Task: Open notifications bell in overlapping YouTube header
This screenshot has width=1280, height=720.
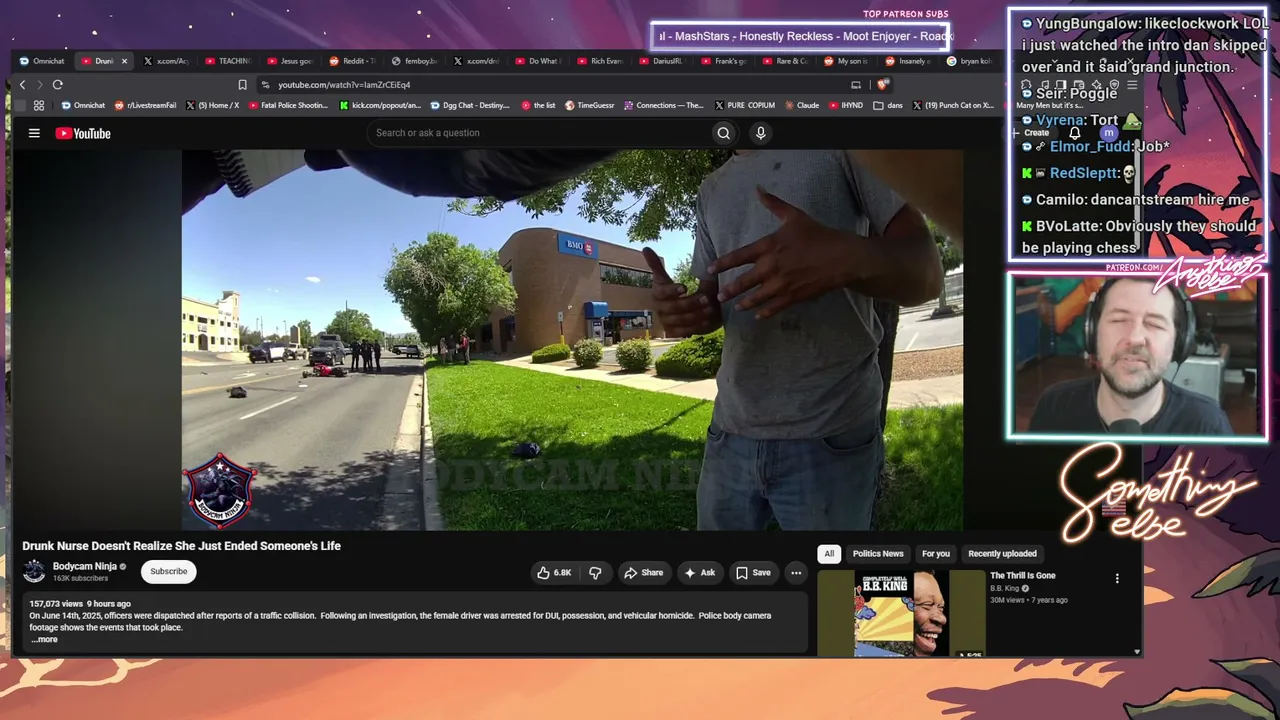Action: pos(1075,133)
